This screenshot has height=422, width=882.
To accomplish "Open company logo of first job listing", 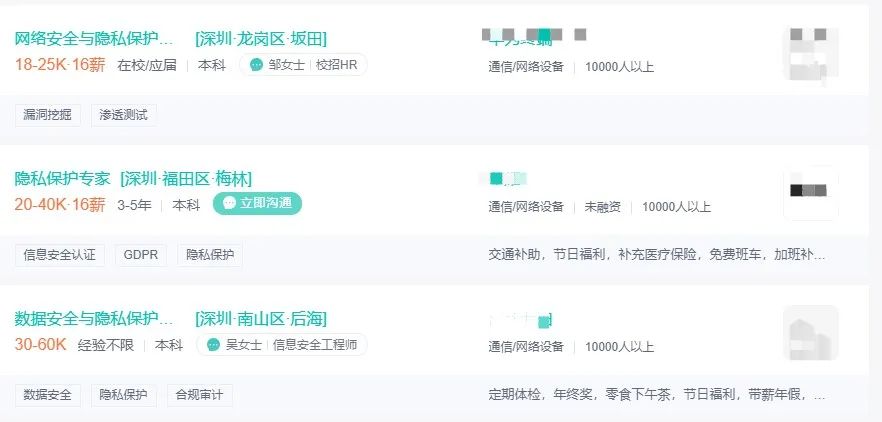I will (811, 55).
